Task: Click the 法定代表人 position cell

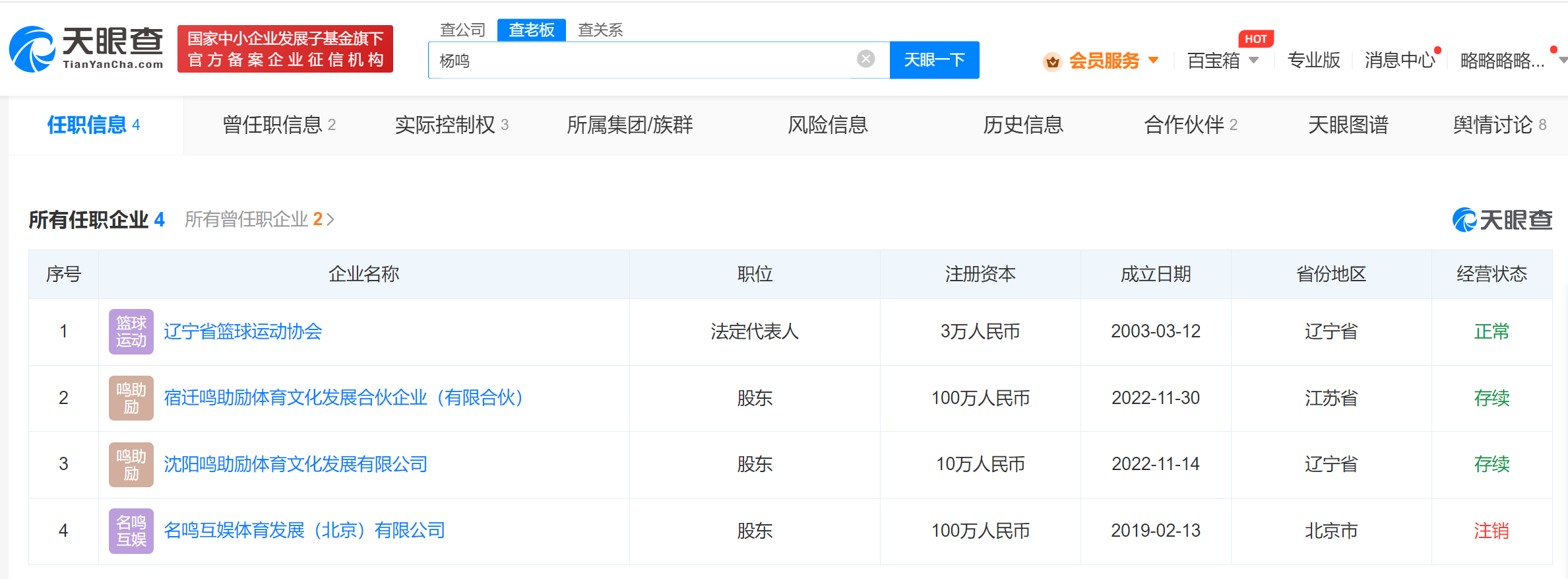Action: (x=755, y=331)
